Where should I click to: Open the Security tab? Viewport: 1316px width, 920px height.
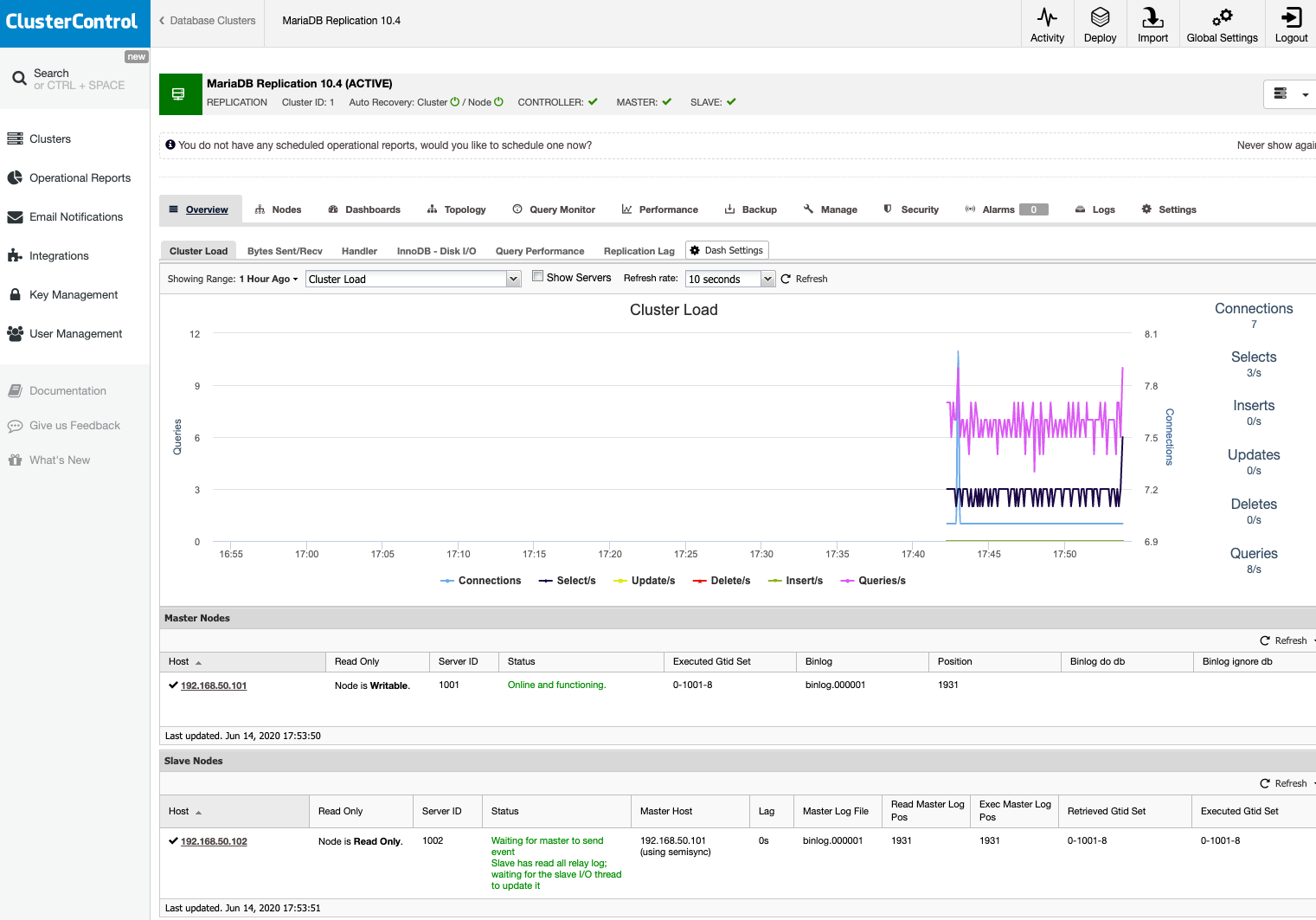coord(910,209)
